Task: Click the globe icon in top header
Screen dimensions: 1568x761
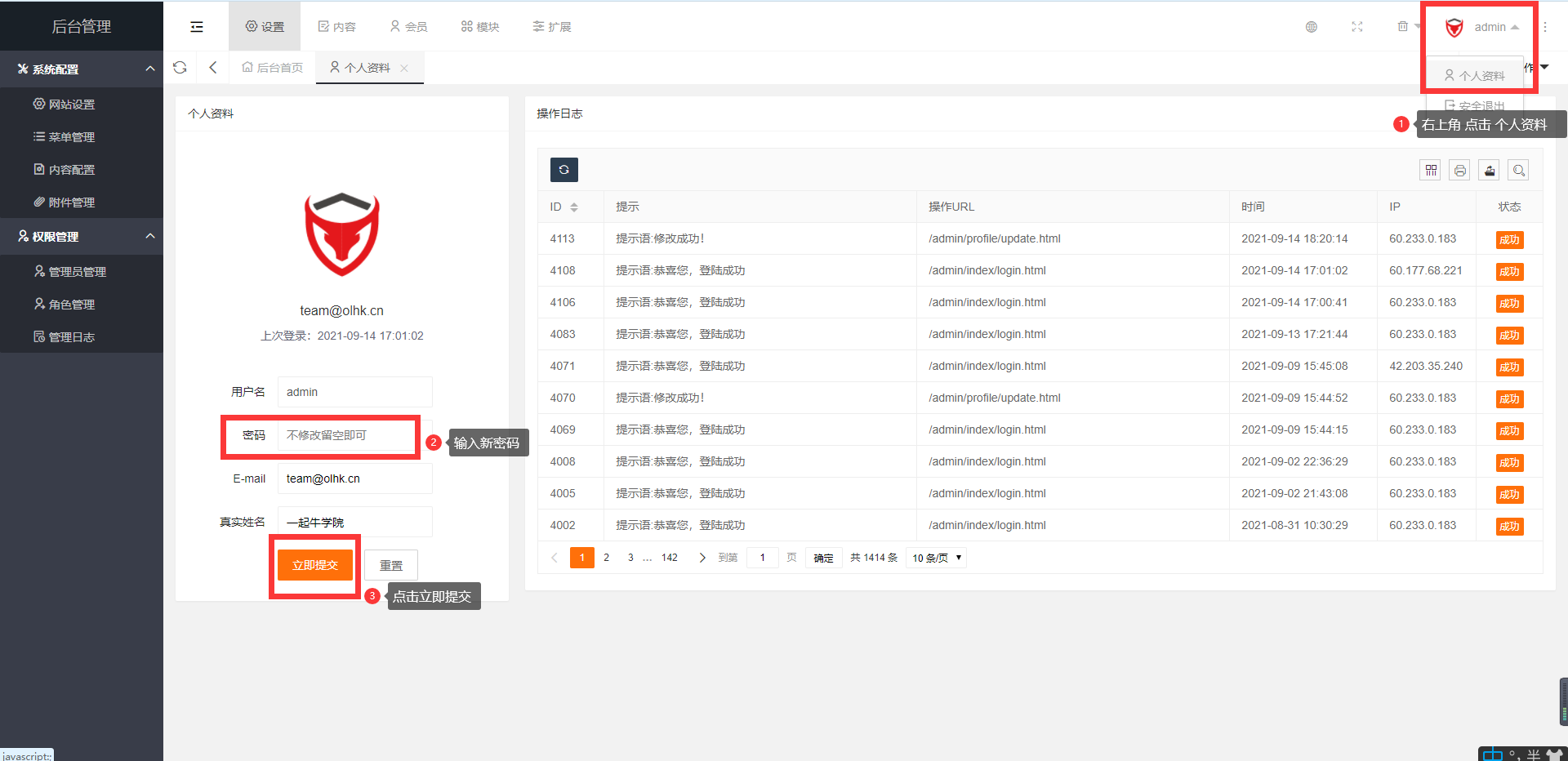Action: [1312, 27]
